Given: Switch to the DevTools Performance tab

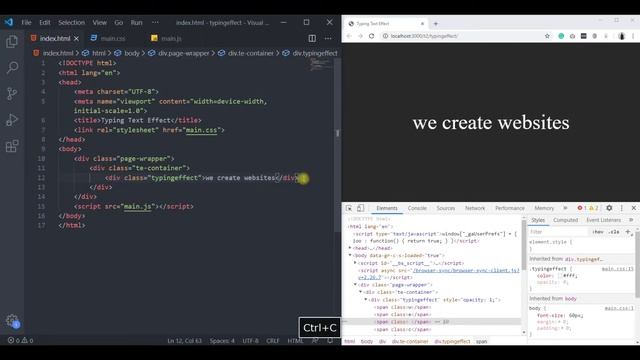Looking at the screenshot, I should [510, 208].
